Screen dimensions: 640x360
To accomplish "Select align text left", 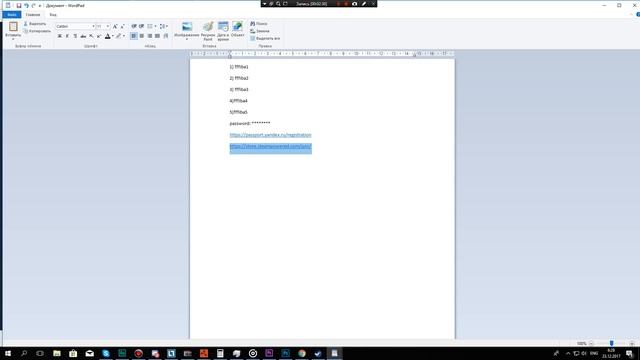I will 134,36.
